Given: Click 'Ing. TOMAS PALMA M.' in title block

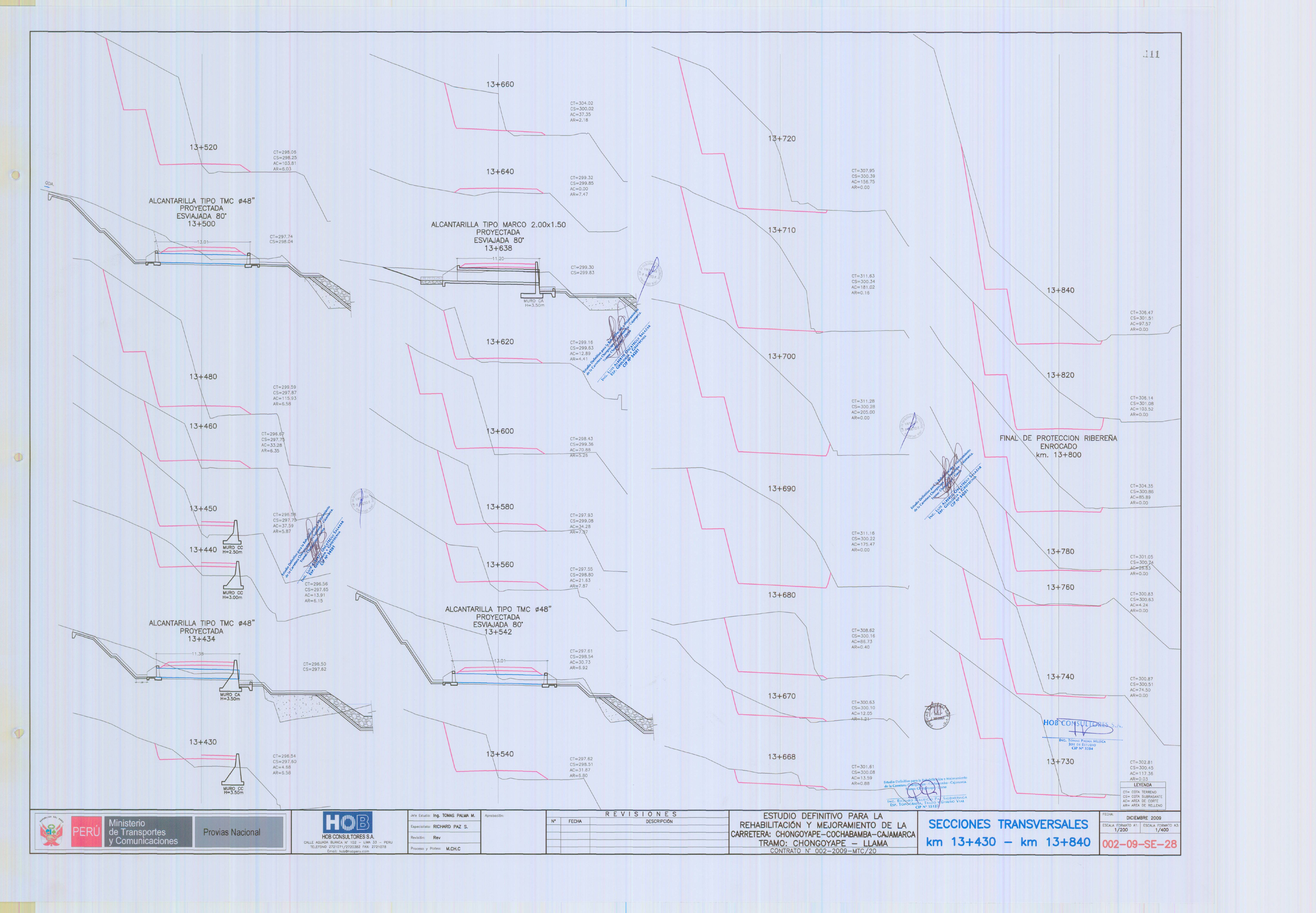Looking at the screenshot, I should (453, 816).
